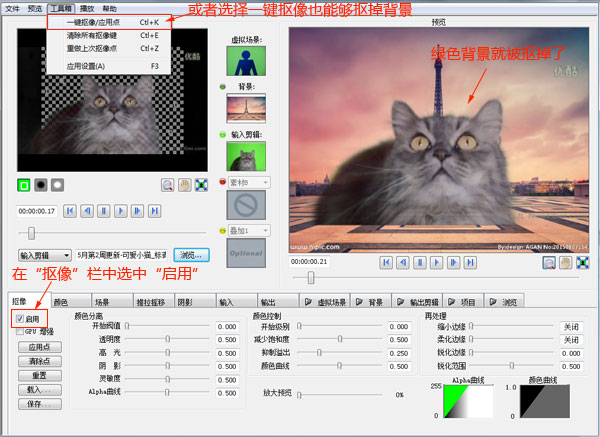Step forward one frame in right 预览 panel
The width and height of the screenshot is (600, 437).
tap(453, 263)
